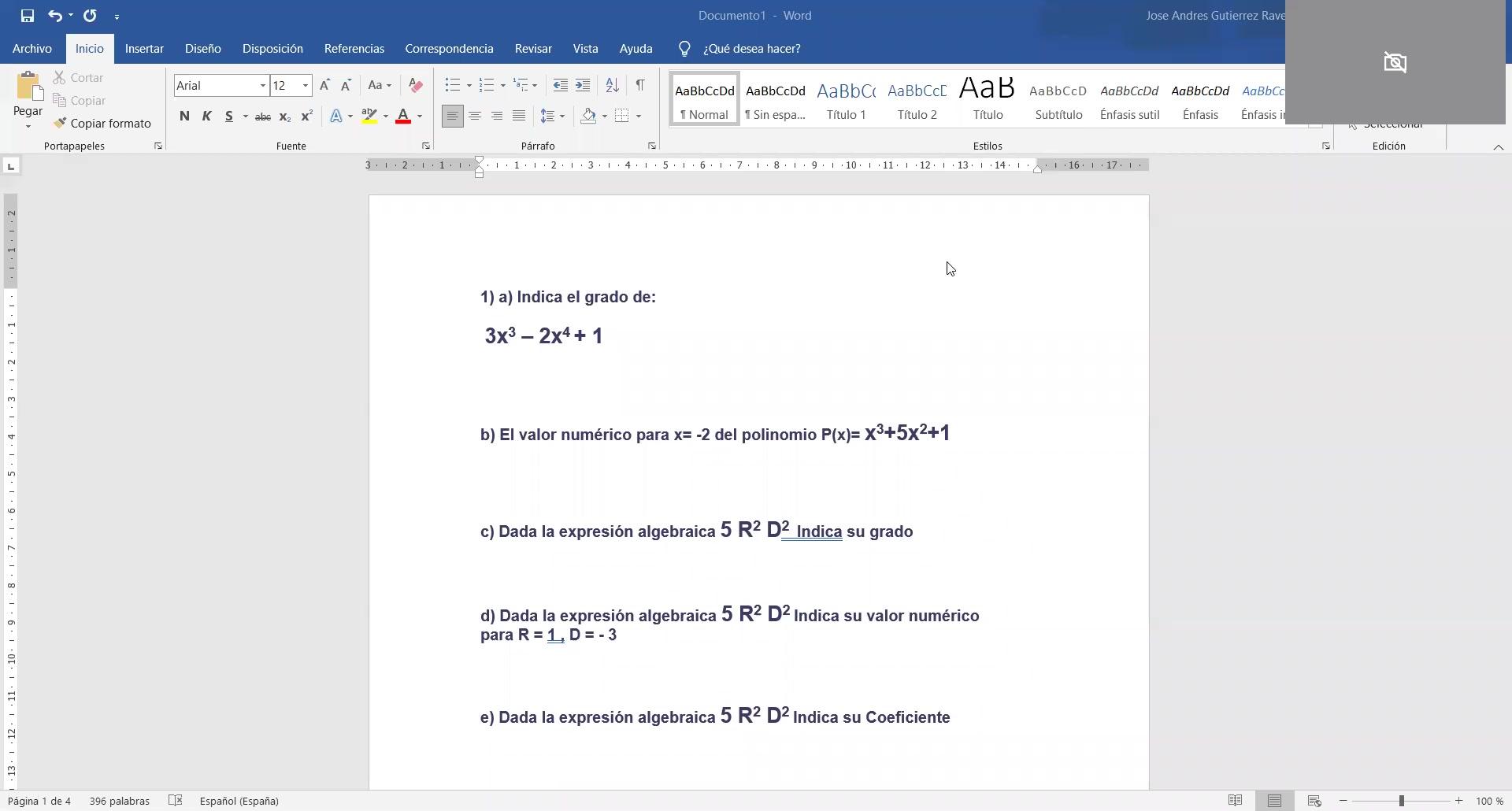Apply superscript formatting
This screenshot has width=1512, height=811.
pyautogui.click(x=307, y=117)
